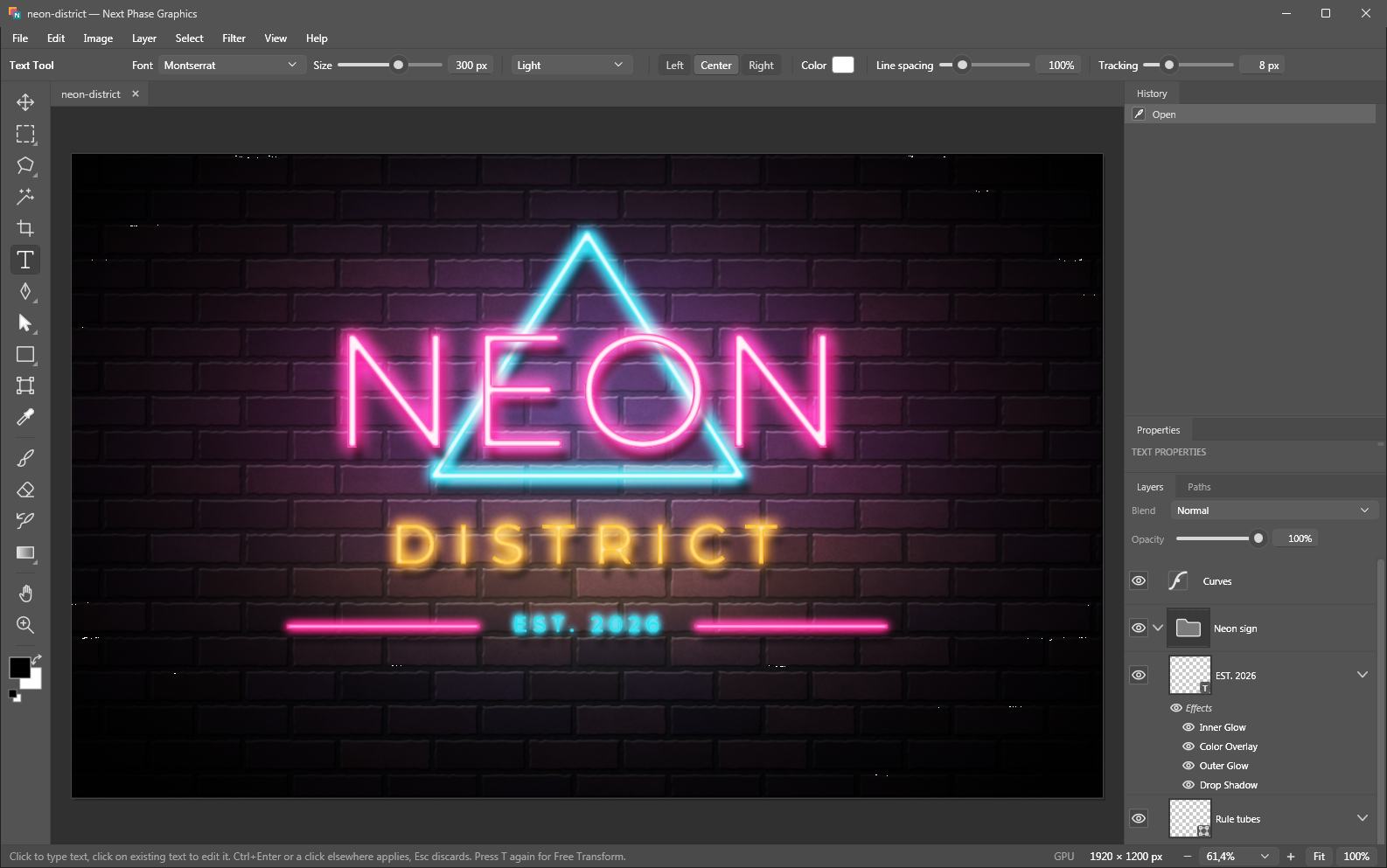This screenshot has width=1387, height=868.
Task: Collapse the Neon sign group
Action: [1159, 628]
